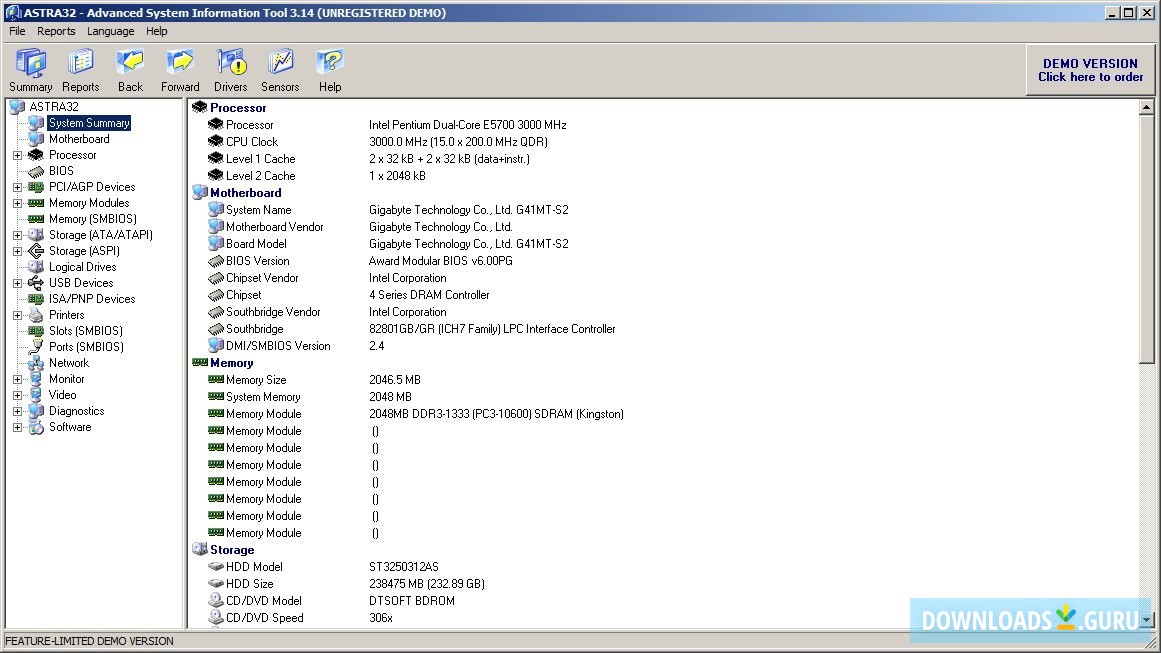Select BIOS in the sidebar tree
This screenshot has height=653, width=1161.
point(61,170)
